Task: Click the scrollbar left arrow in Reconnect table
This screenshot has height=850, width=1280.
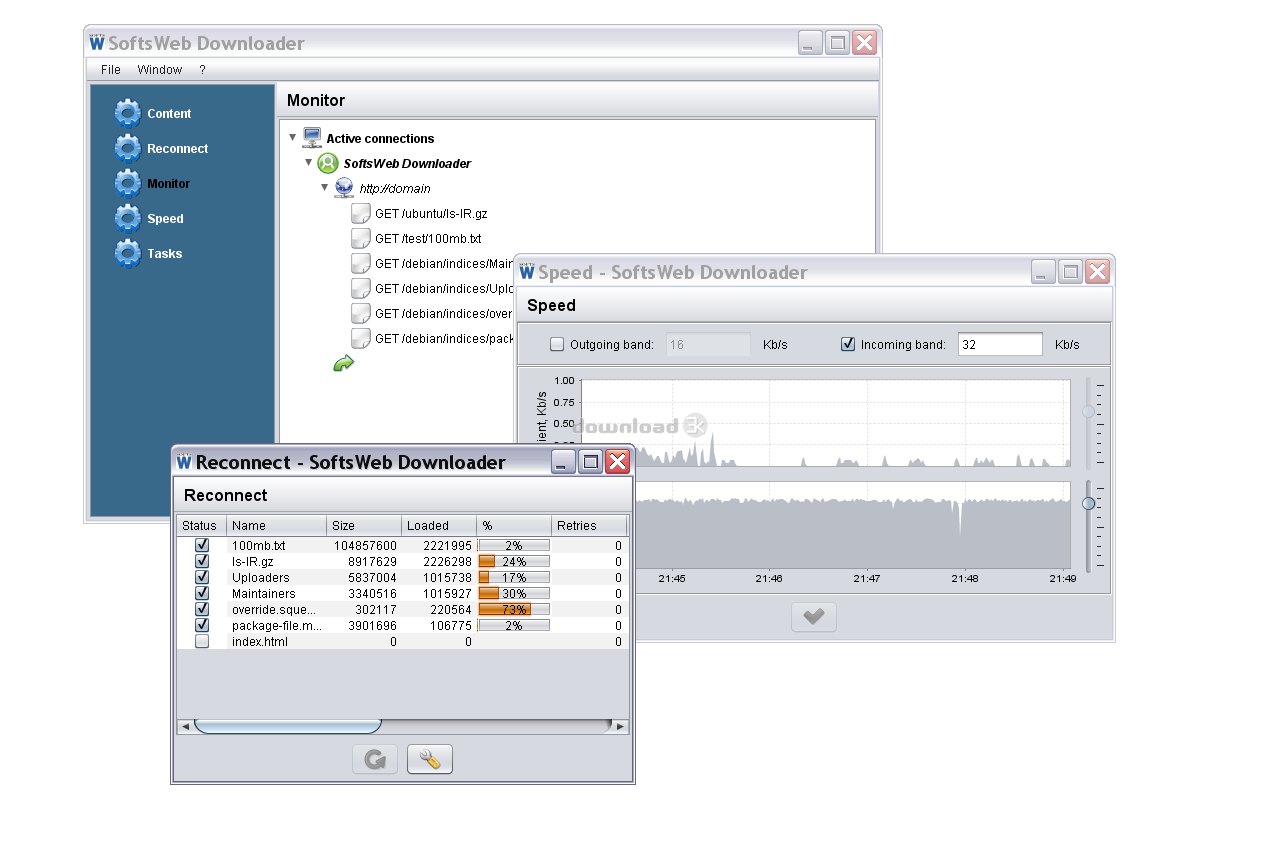Action: pyautogui.click(x=185, y=726)
